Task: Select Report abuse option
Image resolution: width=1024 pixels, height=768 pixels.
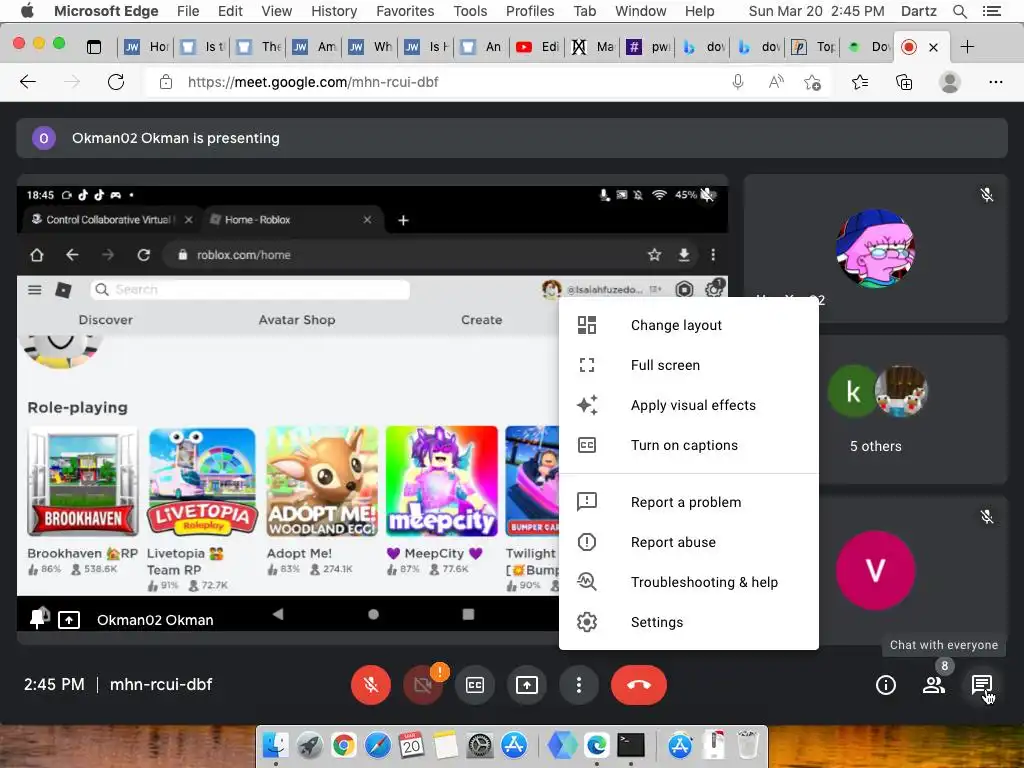Action: (688, 542)
